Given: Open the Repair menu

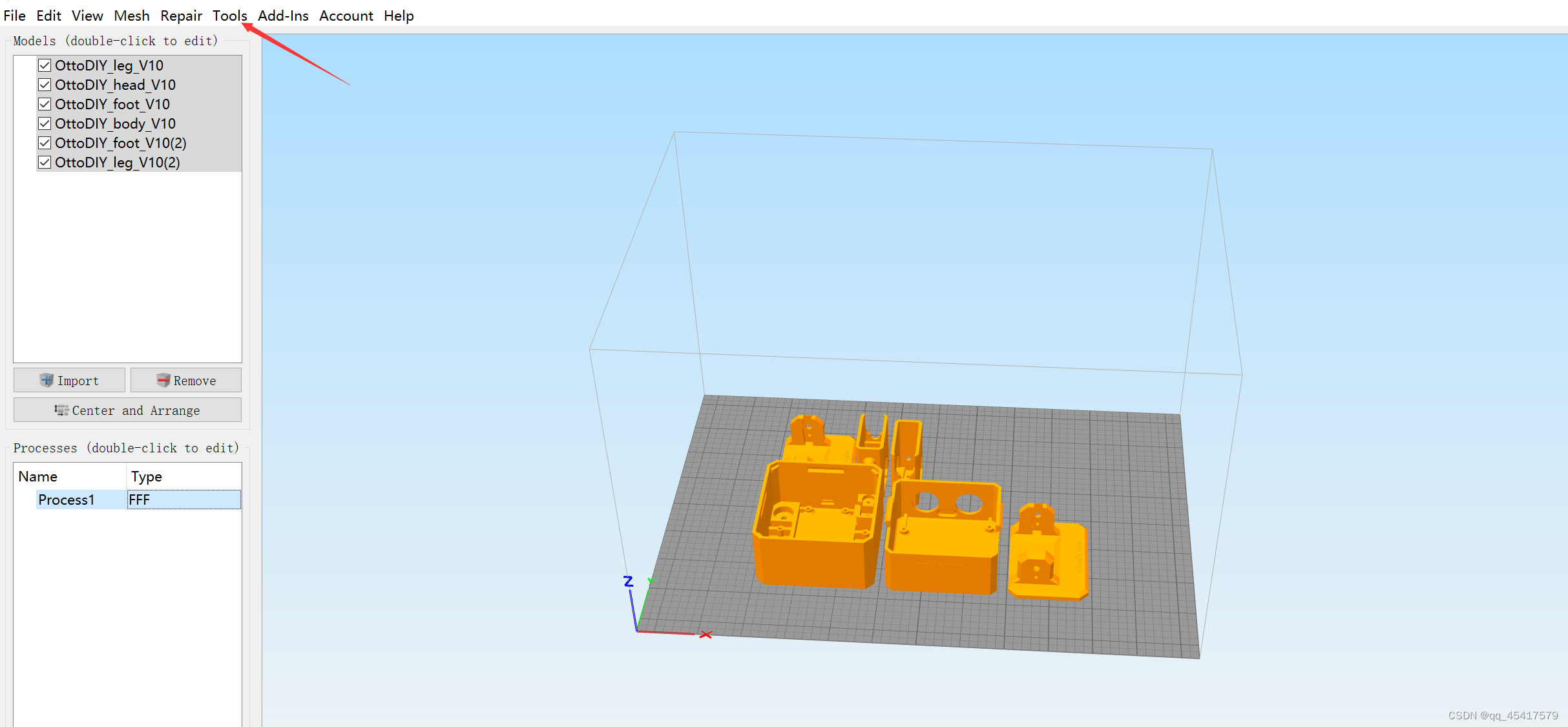Looking at the screenshot, I should pyautogui.click(x=181, y=16).
